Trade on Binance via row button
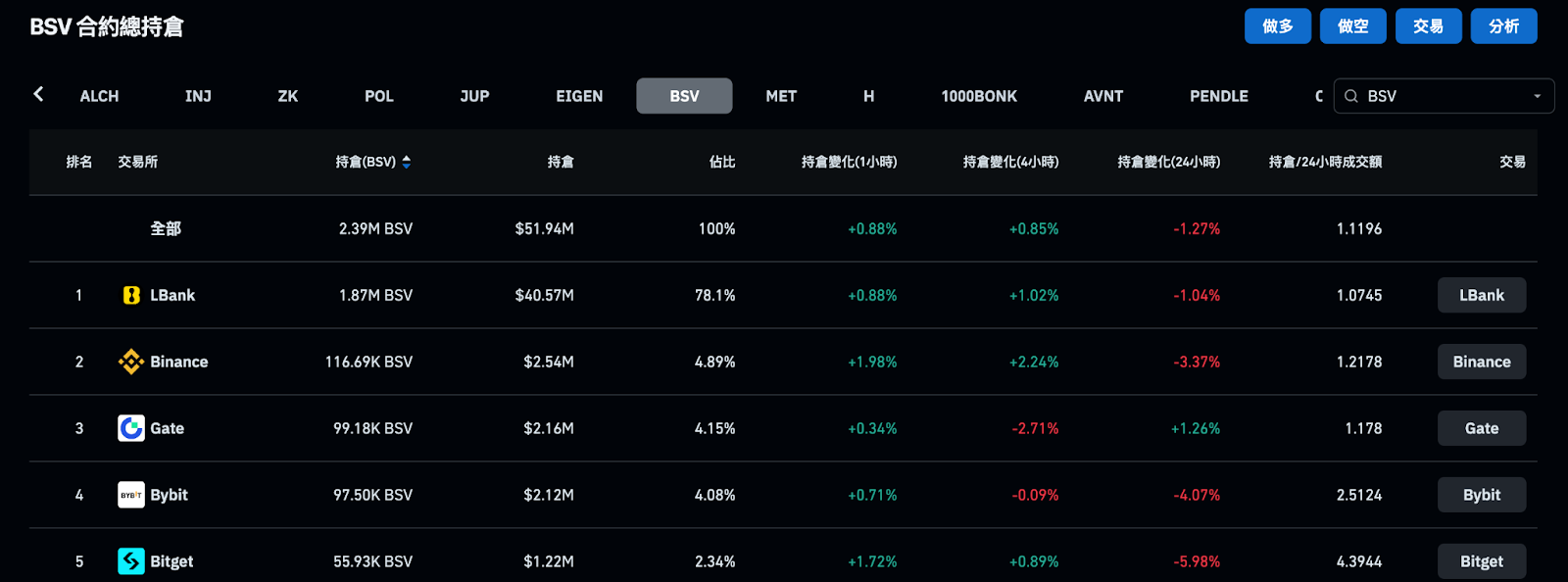The width and height of the screenshot is (1568, 582). [x=1481, y=362]
